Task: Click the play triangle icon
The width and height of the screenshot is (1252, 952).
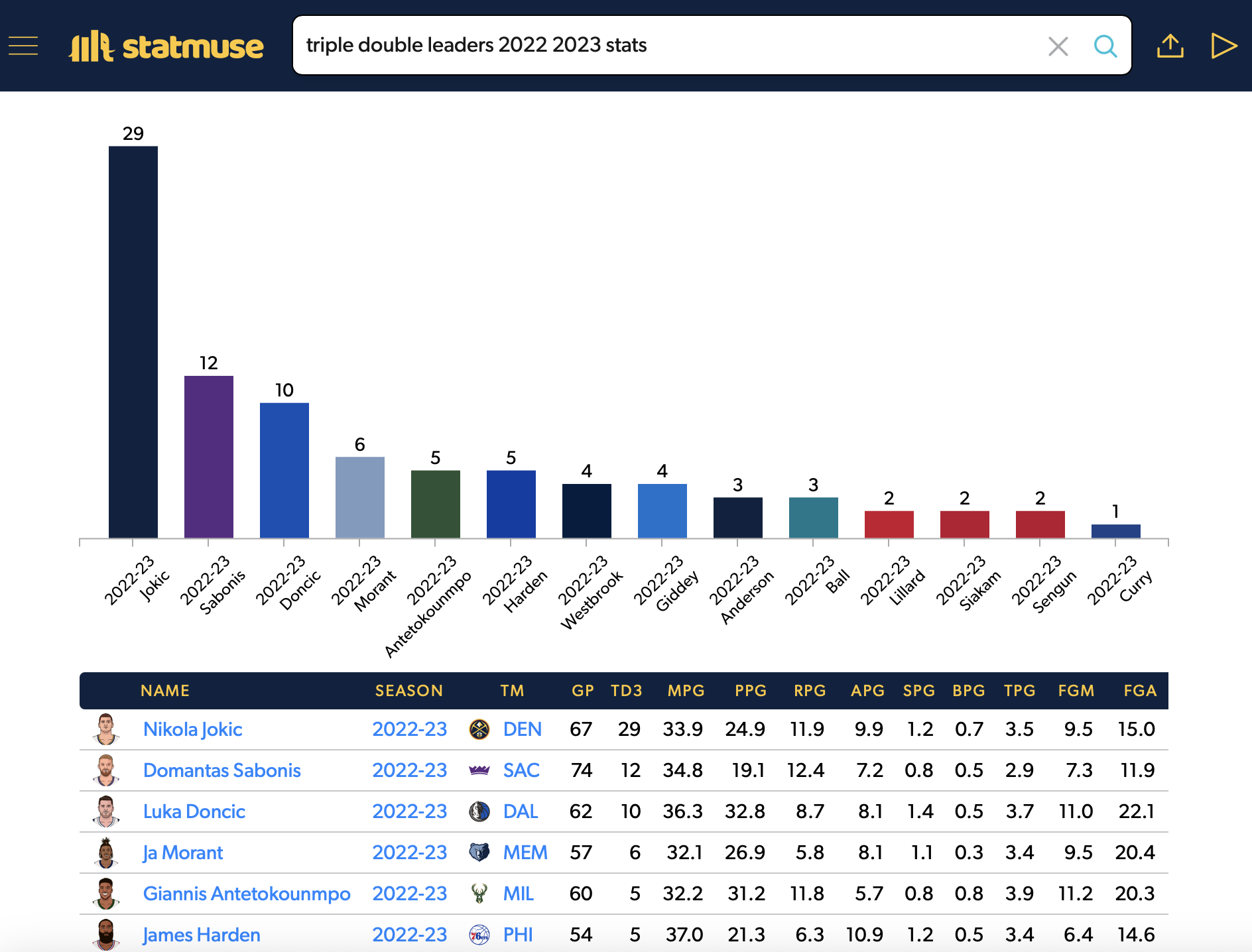Action: [1223, 46]
